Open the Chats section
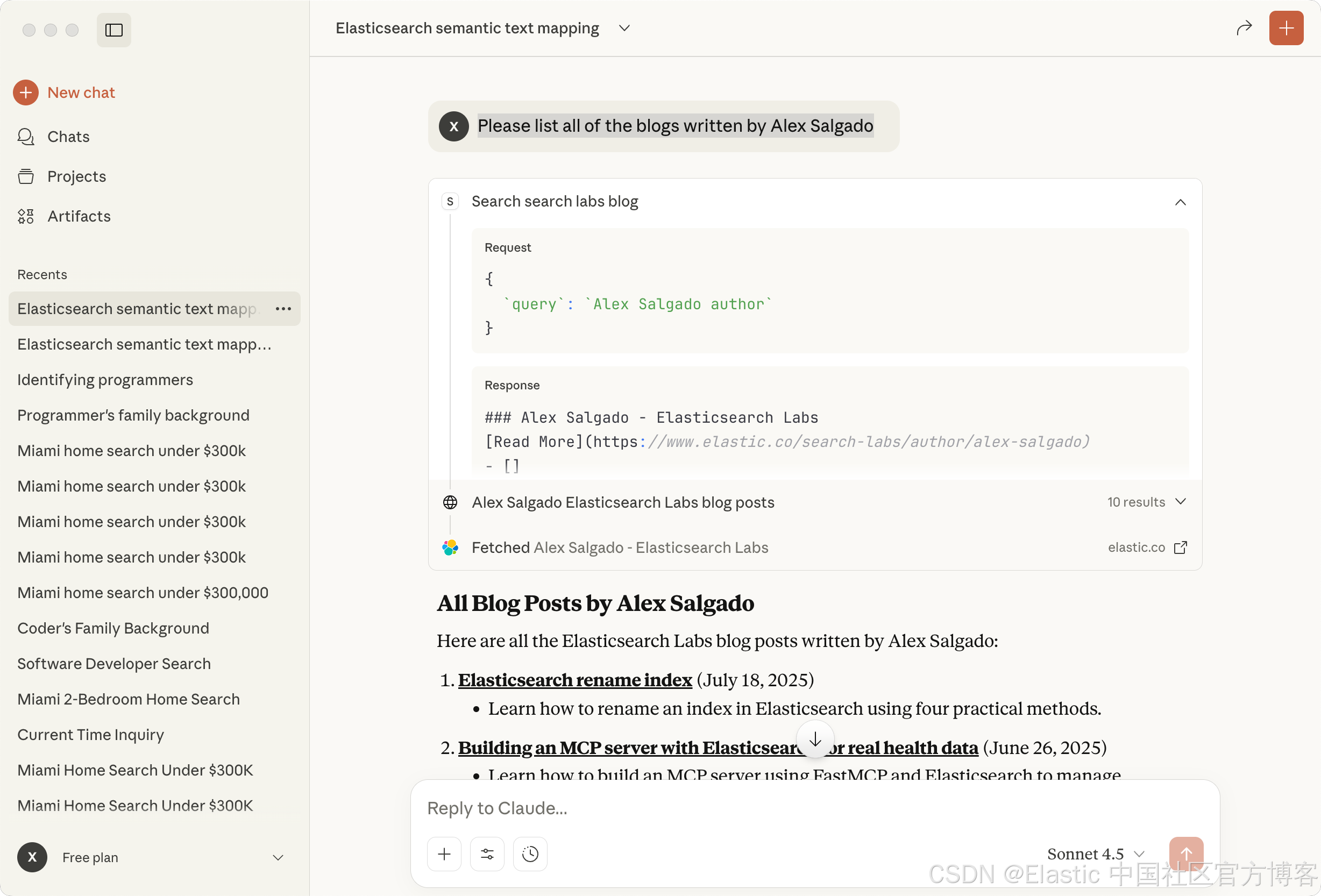Image resolution: width=1321 pixels, height=896 pixels. [x=68, y=137]
